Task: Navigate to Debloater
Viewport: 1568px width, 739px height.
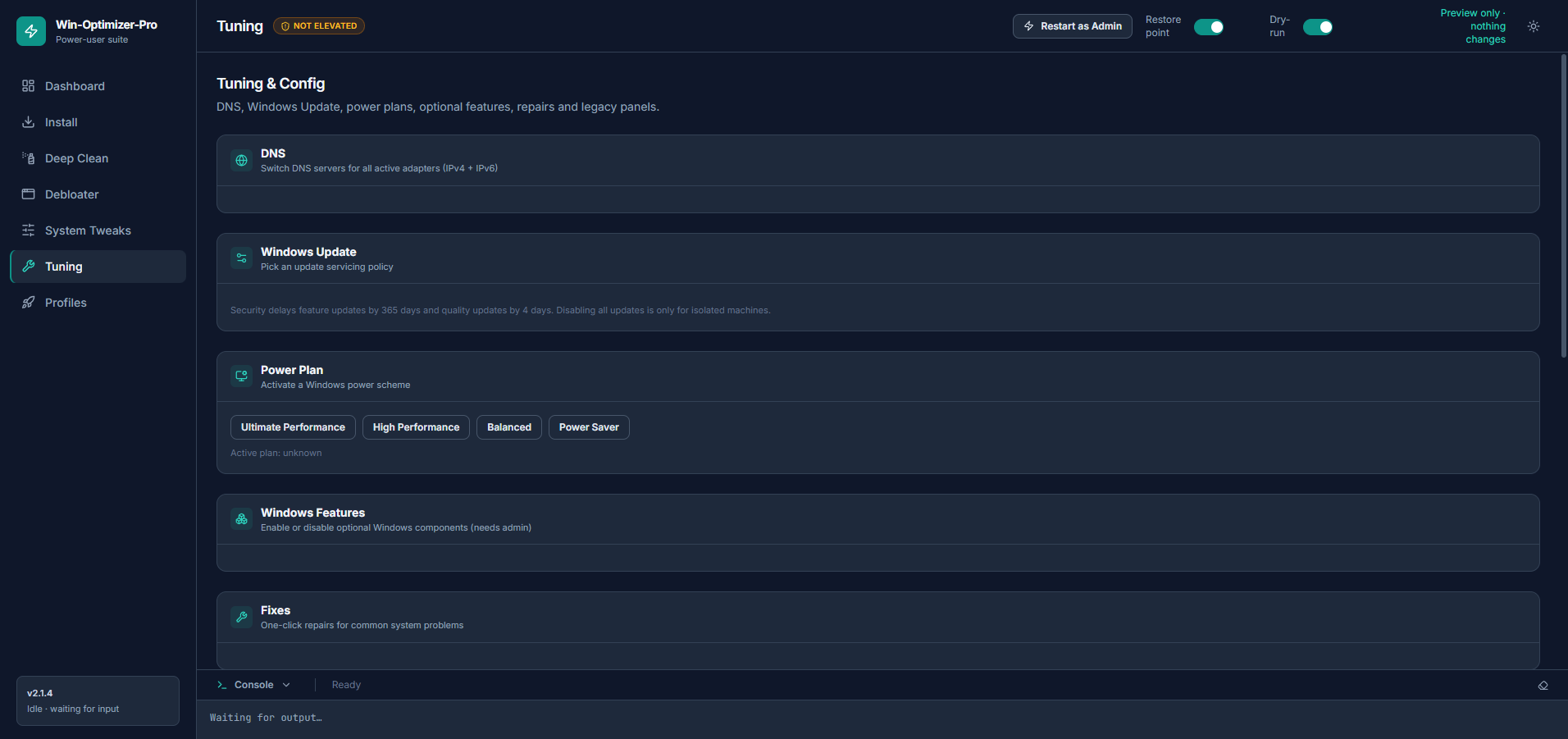Action: [x=98, y=194]
